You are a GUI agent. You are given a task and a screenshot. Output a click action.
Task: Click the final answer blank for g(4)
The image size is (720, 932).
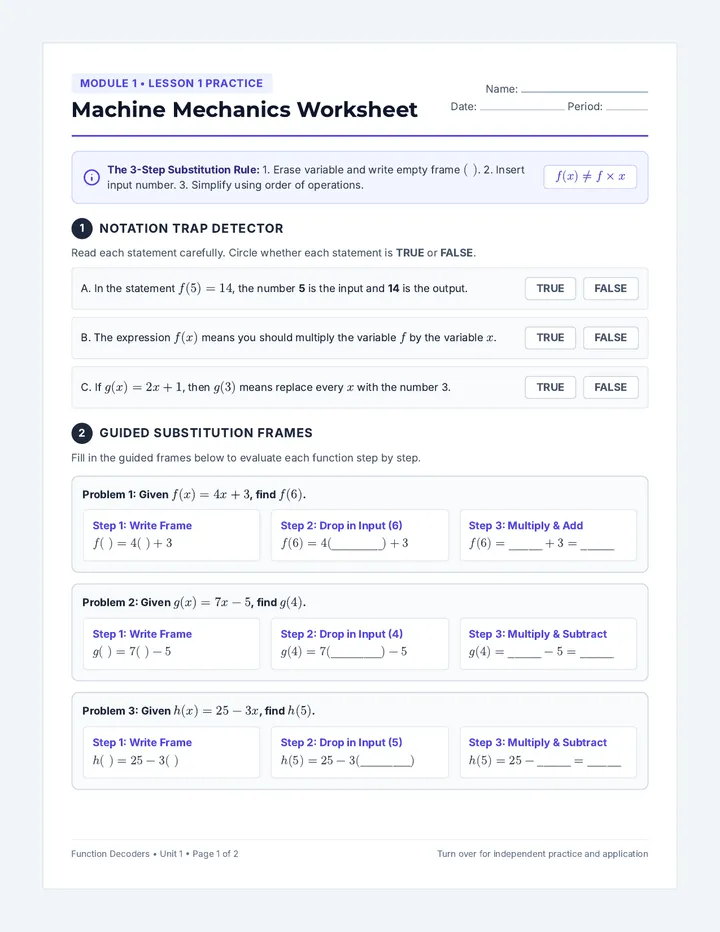pyautogui.click(x=596, y=652)
